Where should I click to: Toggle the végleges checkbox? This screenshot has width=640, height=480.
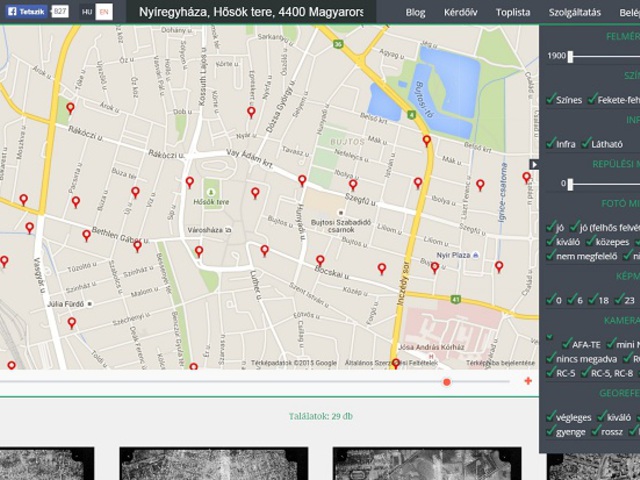coord(551,416)
